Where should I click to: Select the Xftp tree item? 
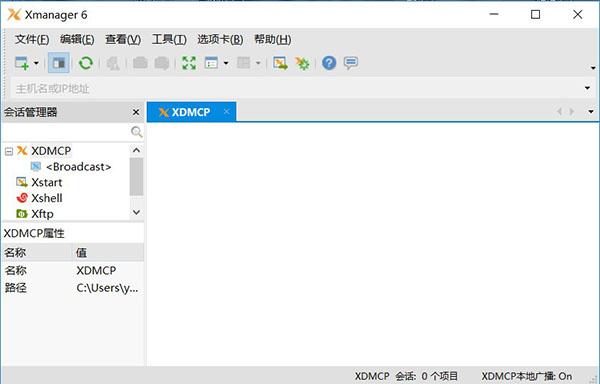(x=42, y=214)
